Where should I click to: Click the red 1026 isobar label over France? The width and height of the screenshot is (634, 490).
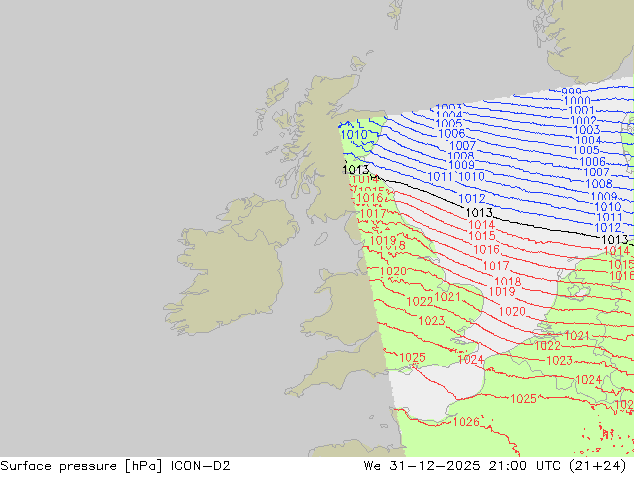click(x=466, y=422)
